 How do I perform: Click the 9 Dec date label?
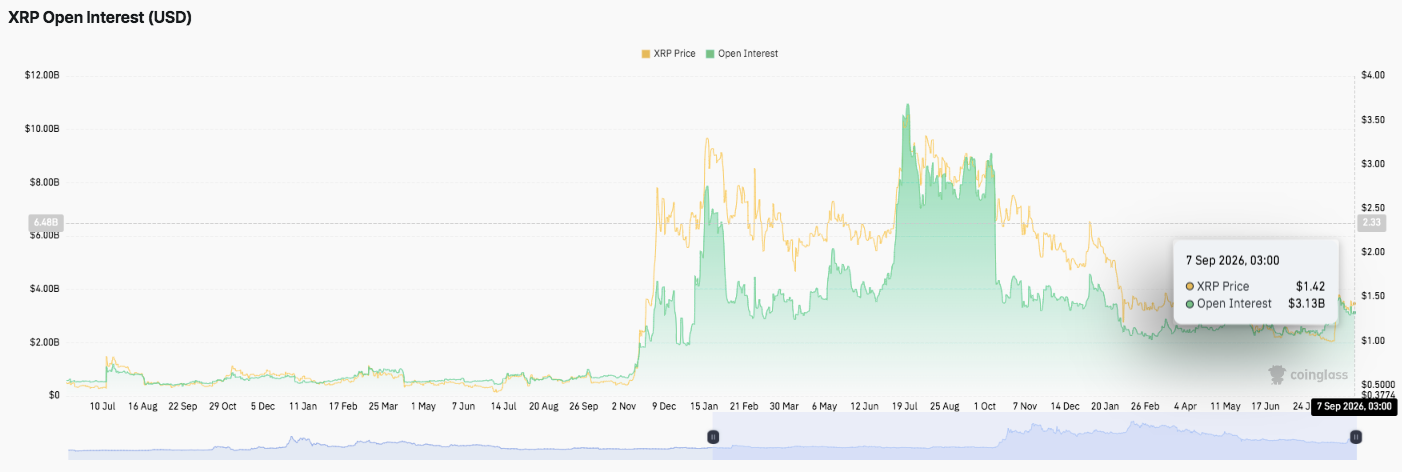[663, 407]
